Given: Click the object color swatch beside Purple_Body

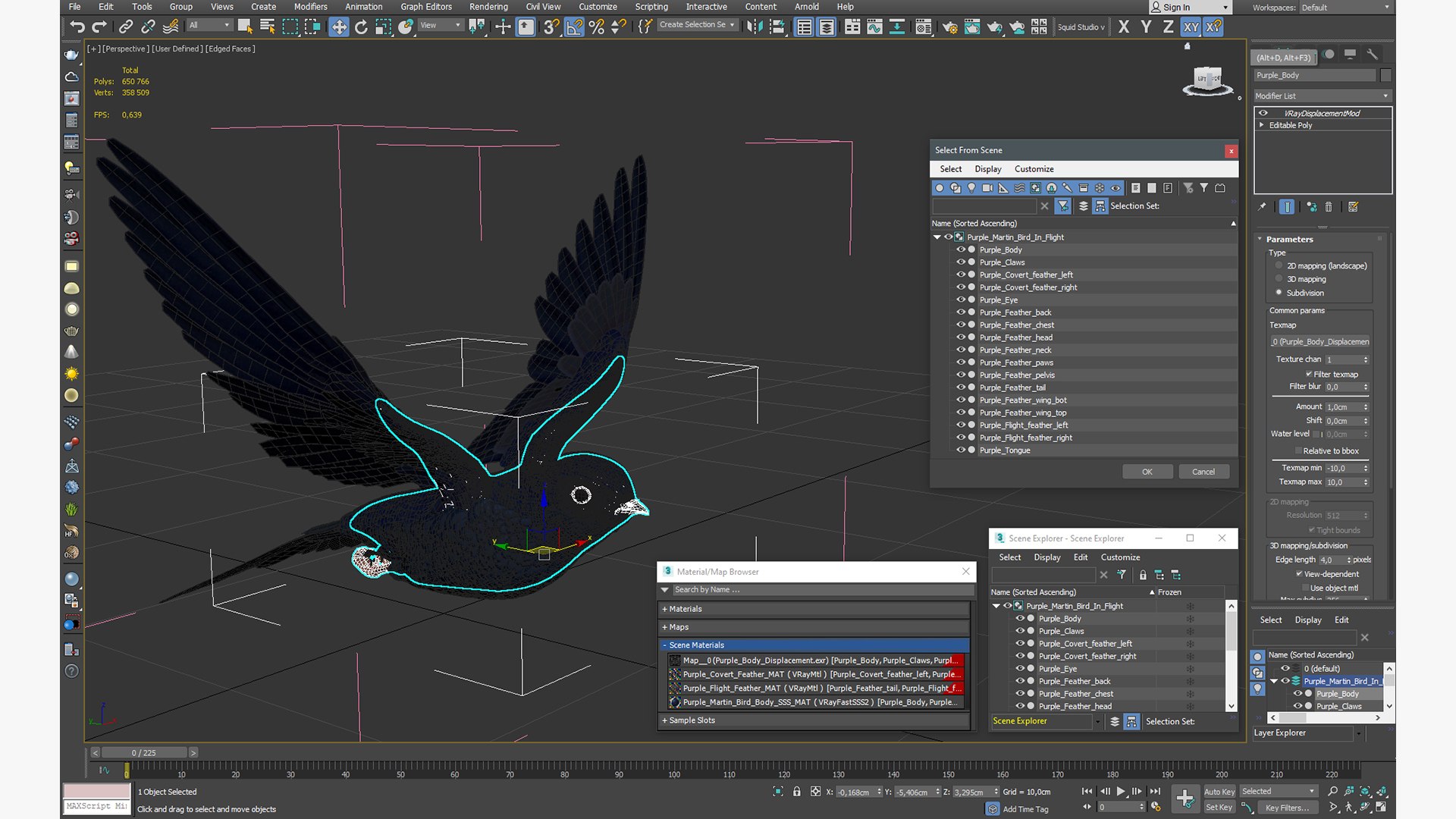Looking at the screenshot, I should 1386,75.
